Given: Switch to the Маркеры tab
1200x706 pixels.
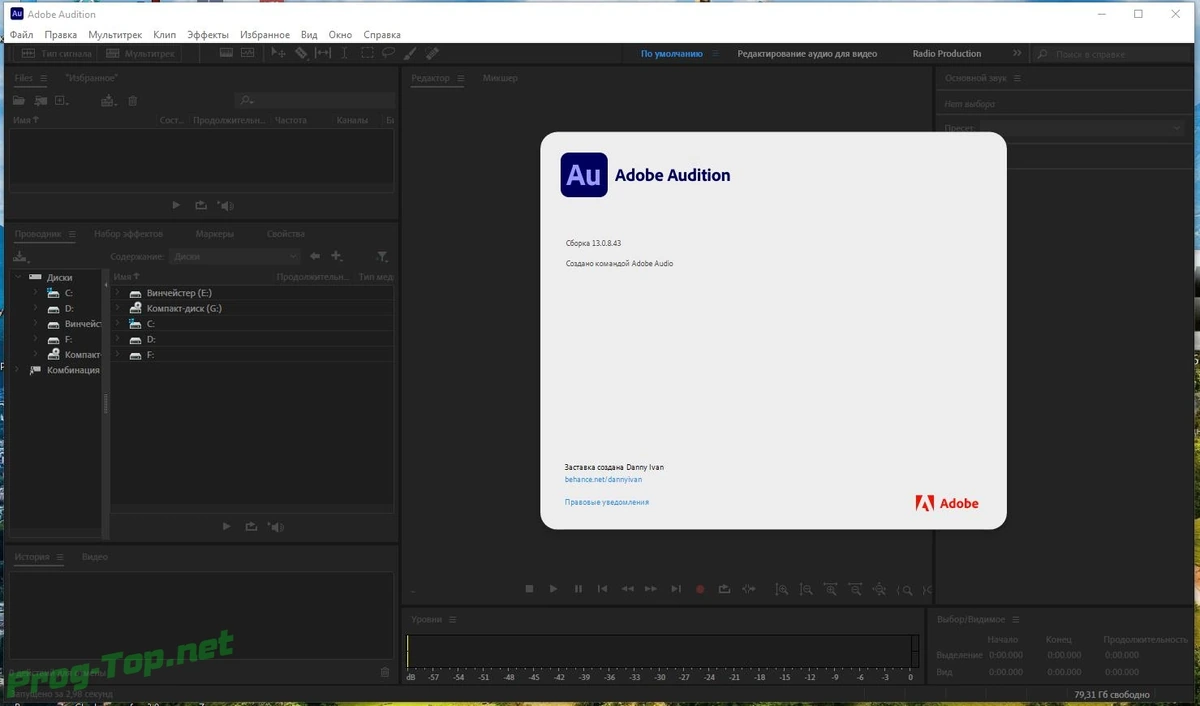Looking at the screenshot, I should pyautogui.click(x=215, y=234).
